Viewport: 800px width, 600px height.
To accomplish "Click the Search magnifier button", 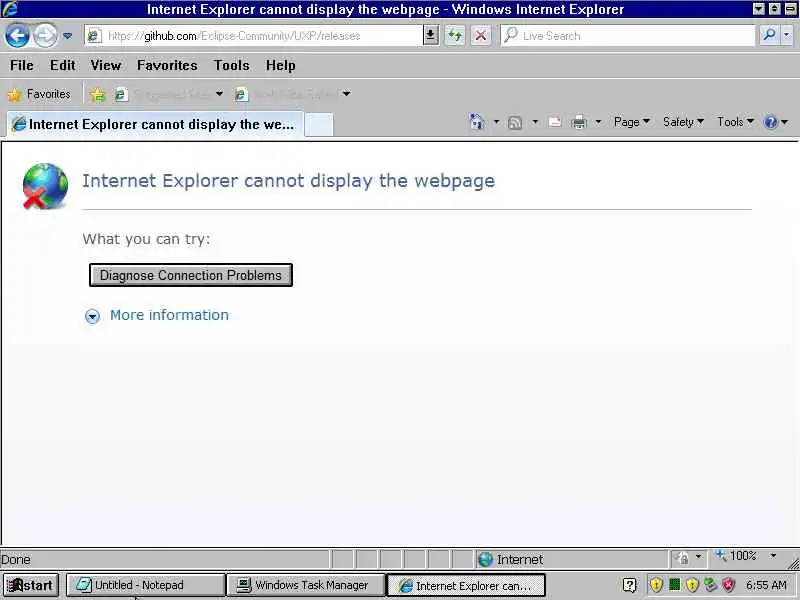I will pyautogui.click(x=769, y=36).
